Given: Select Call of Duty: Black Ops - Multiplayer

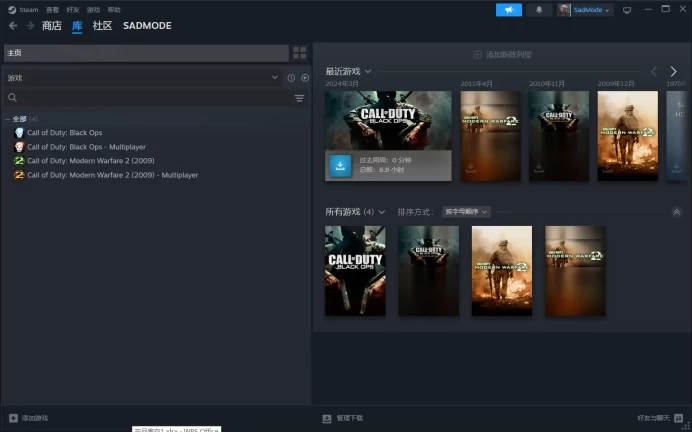Looking at the screenshot, I should pyautogui.click(x=86, y=147).
